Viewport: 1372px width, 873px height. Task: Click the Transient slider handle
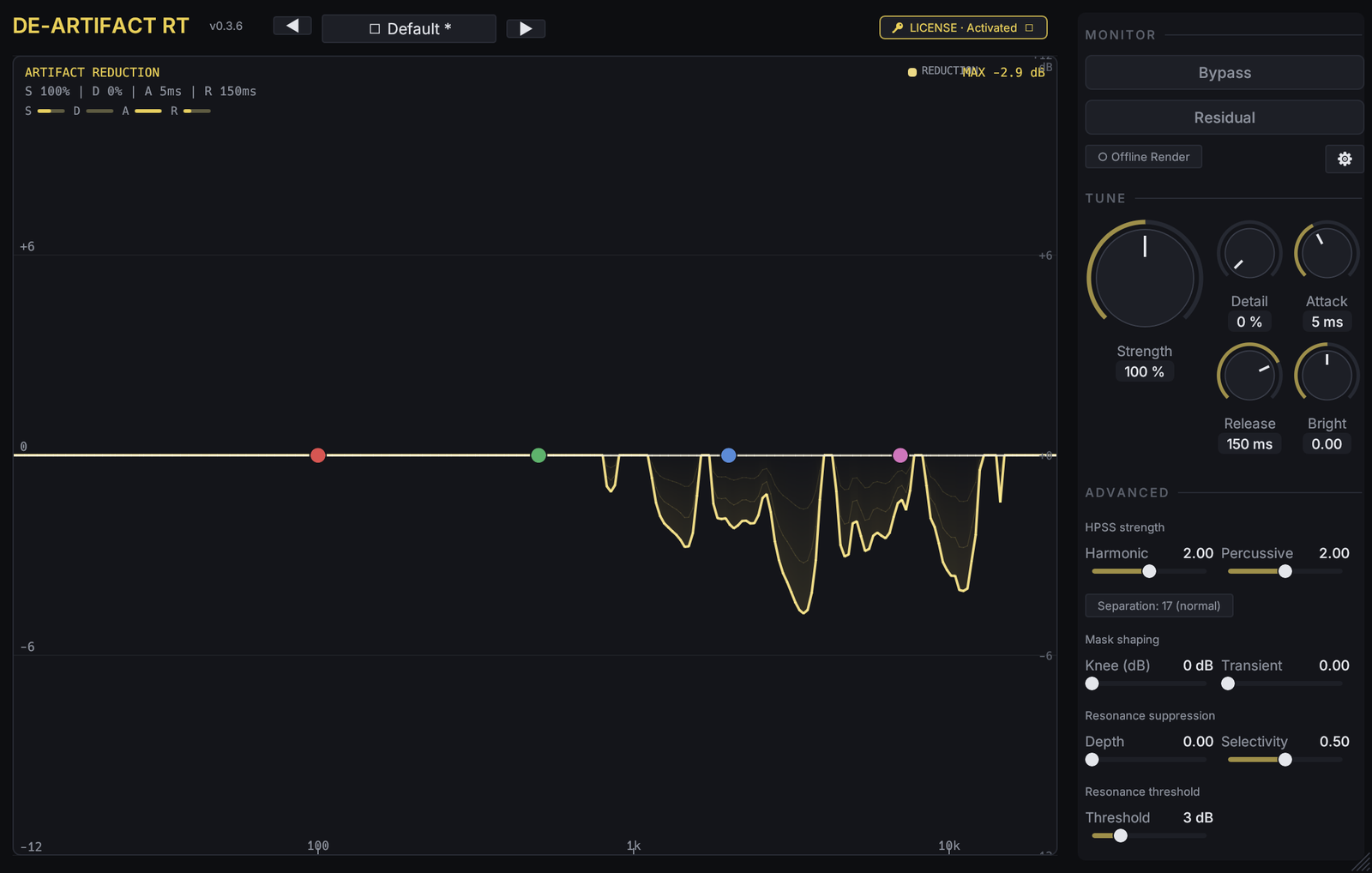click(x=1228, y=683)
